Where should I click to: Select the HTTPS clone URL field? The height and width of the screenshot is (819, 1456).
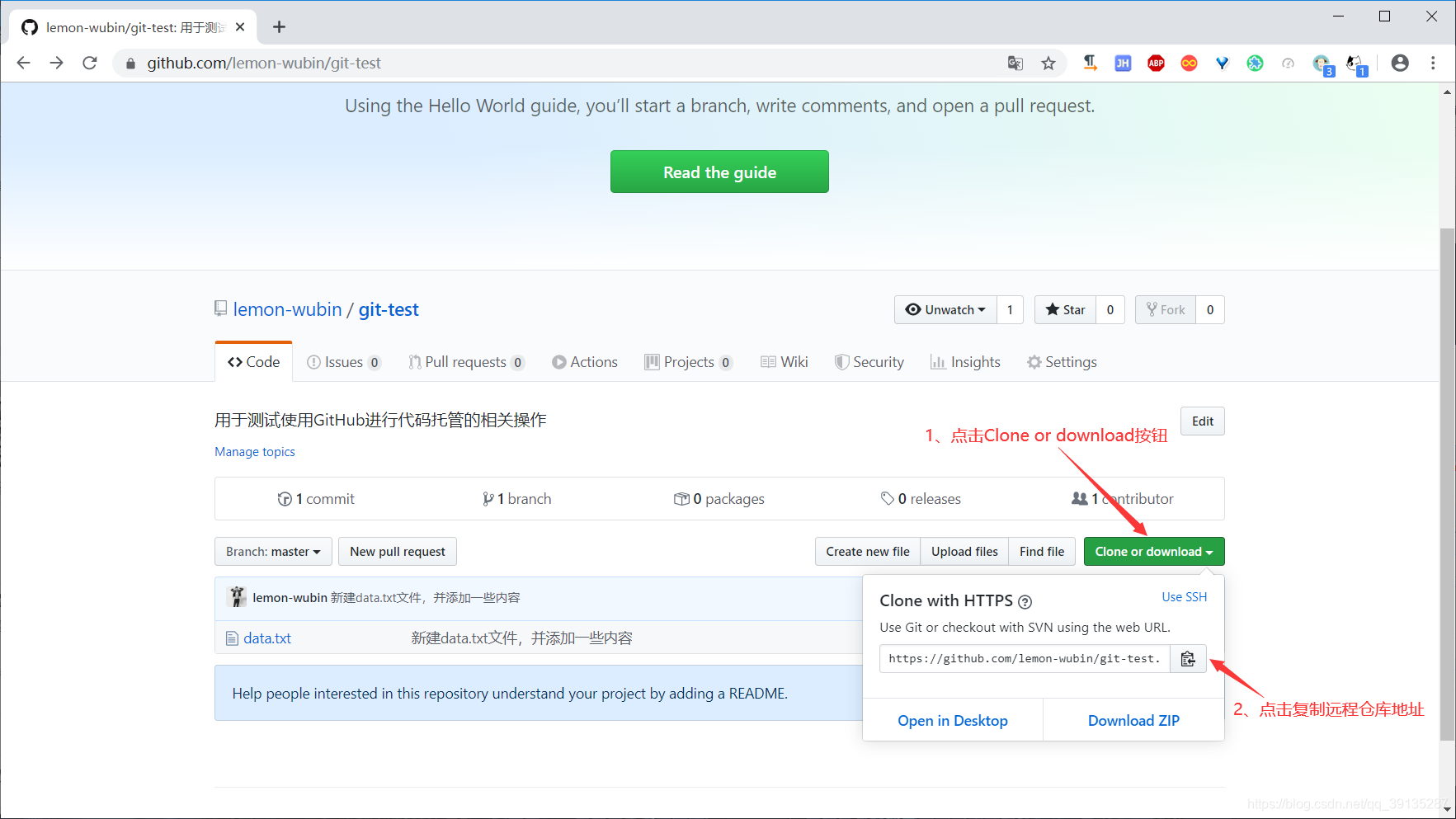coord(1025,658)
